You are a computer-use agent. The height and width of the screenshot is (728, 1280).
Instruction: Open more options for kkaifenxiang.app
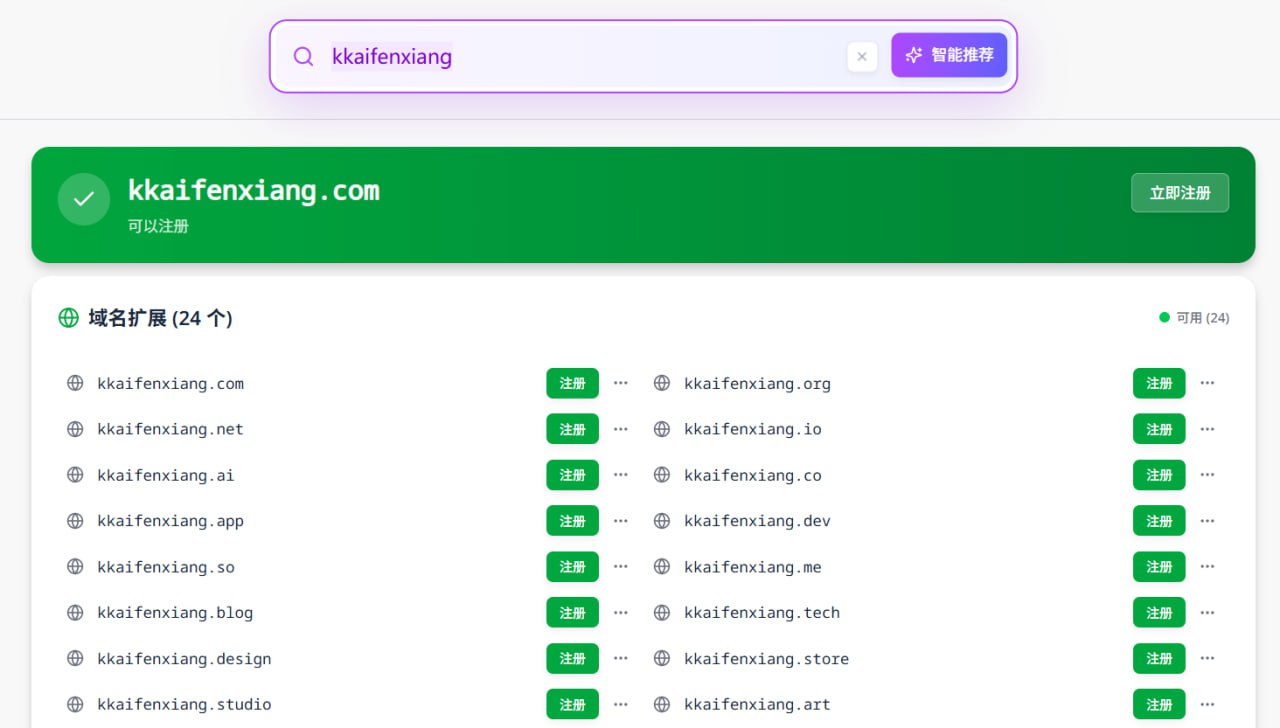(x=621, y=521)
